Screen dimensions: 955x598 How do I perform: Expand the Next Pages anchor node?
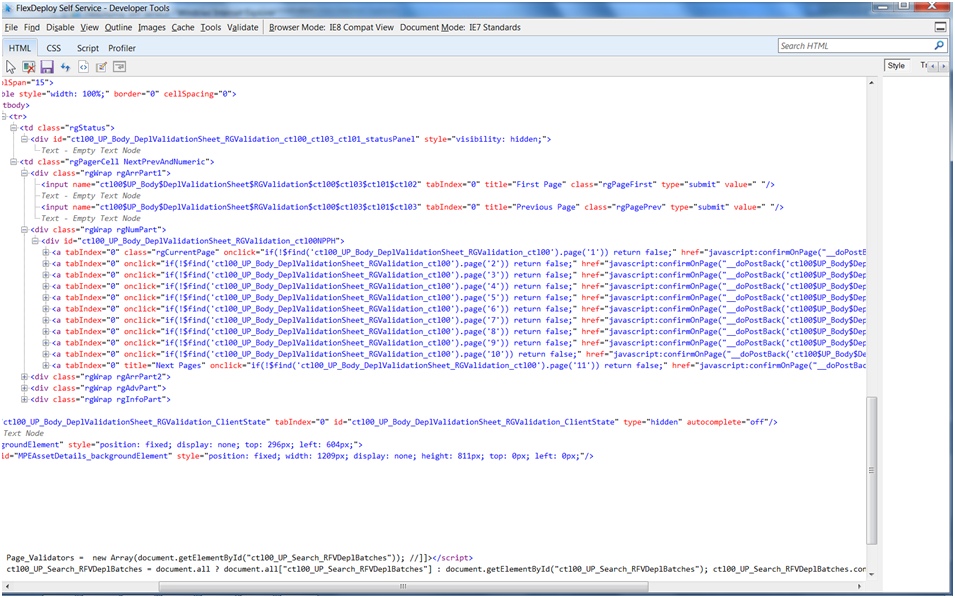click(46, 365)
